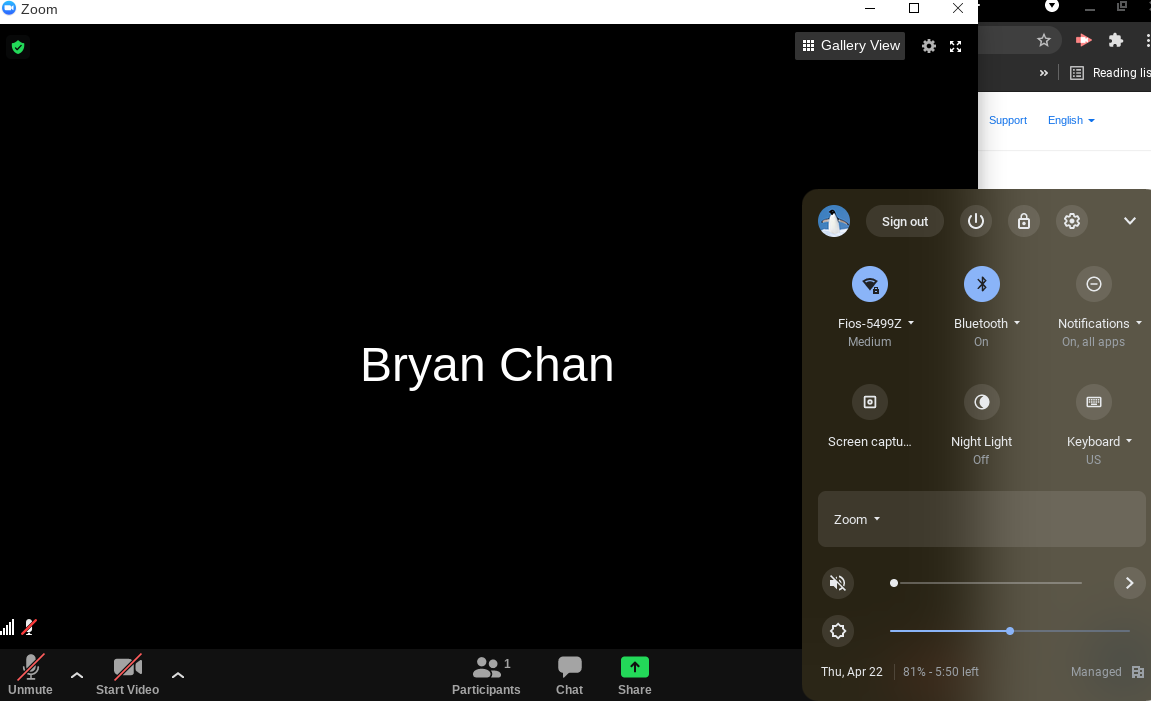1151x701 pixels.
Task: Click the green encryption shield icon
Action: (18, 48)
